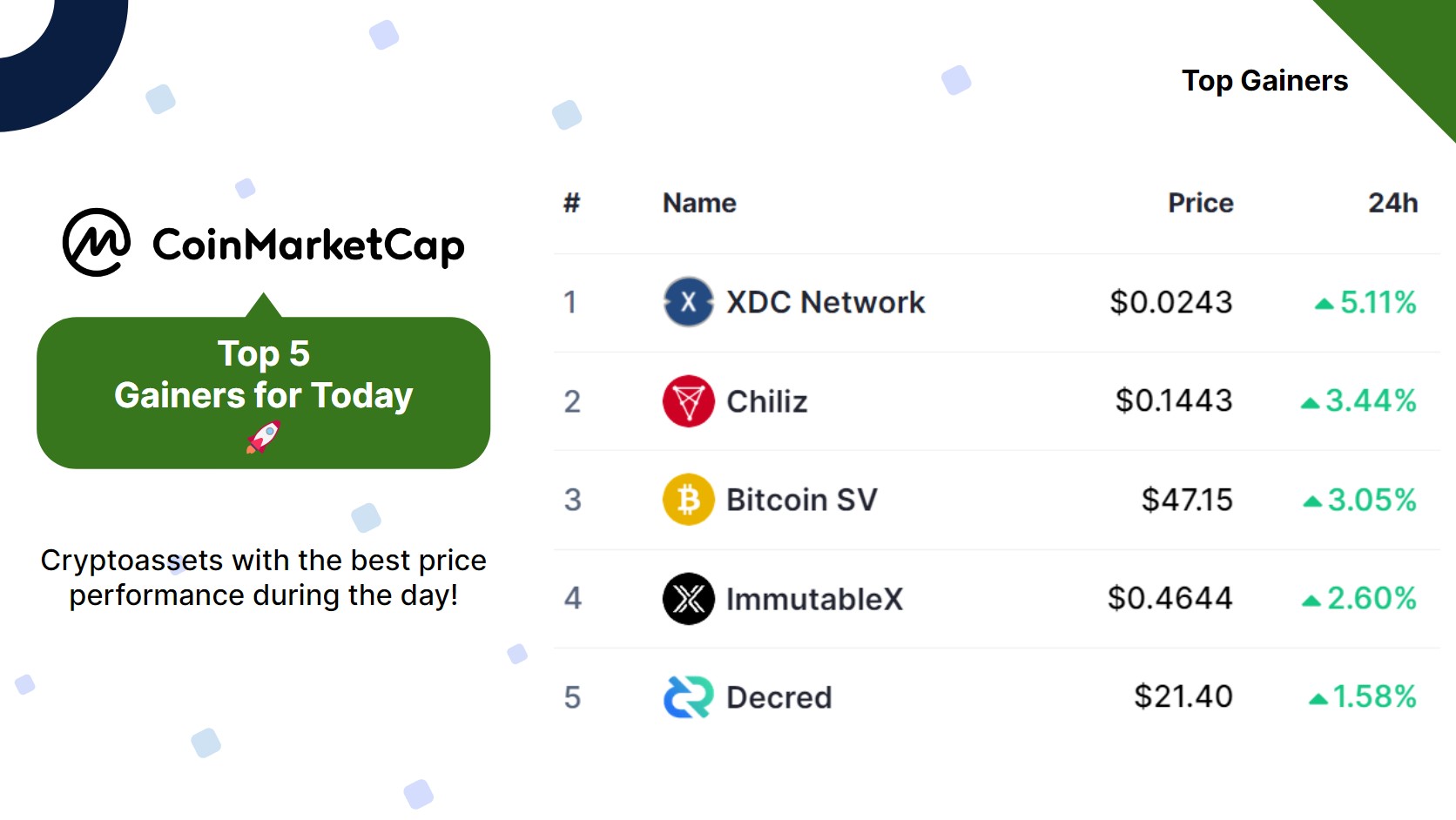Click the Bitcoin SV orange icon
Screen dimensions: 1456x820
688,500
